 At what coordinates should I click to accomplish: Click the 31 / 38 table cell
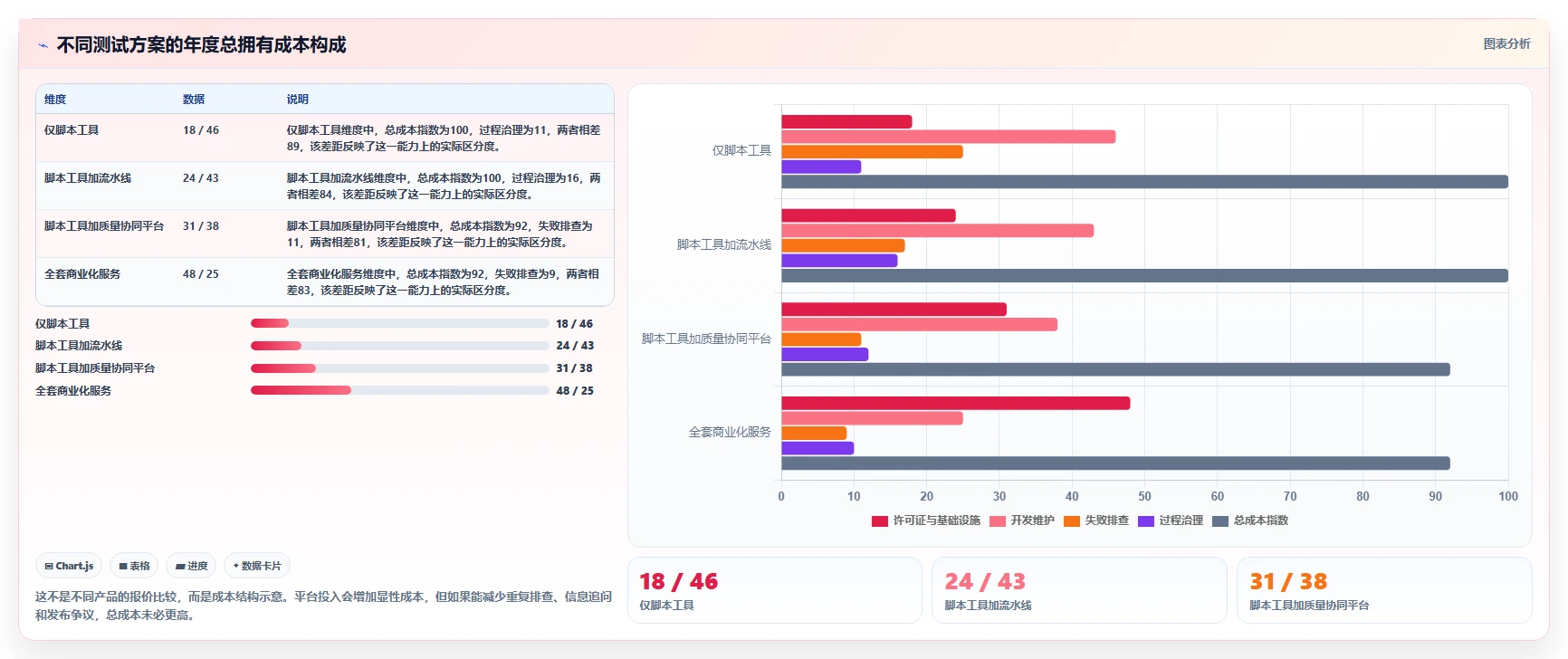point(201,226)
